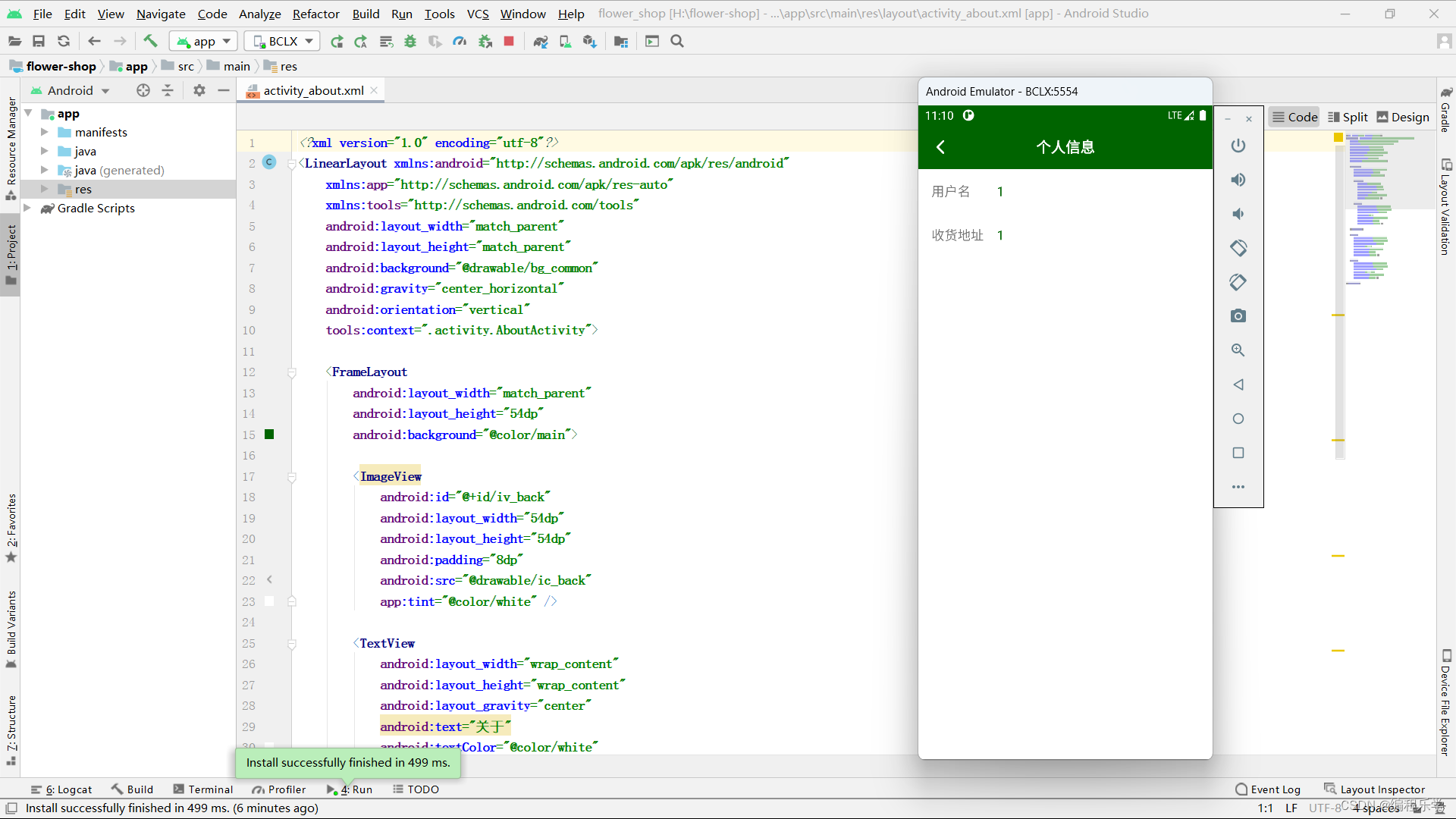
Task: Click the Sync/reload from disk icon
Action: (x=64, y=41)
